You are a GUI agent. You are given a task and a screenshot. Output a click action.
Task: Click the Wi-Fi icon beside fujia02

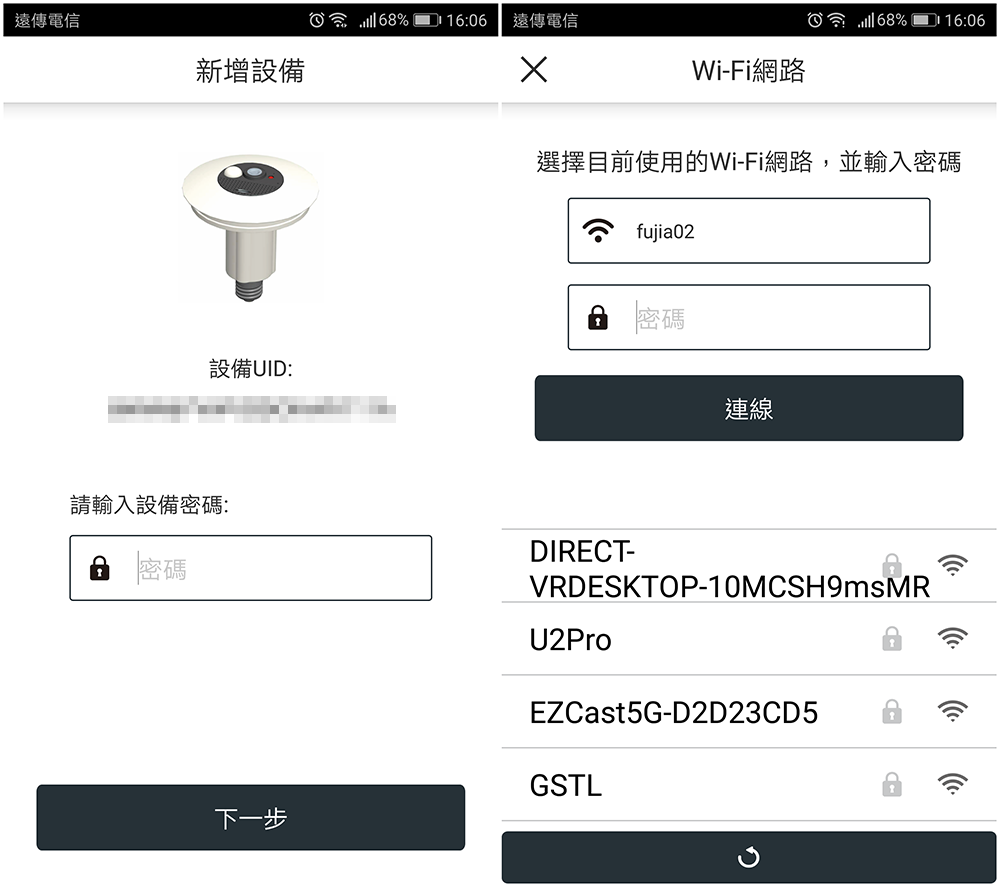(x=598, y=231)
